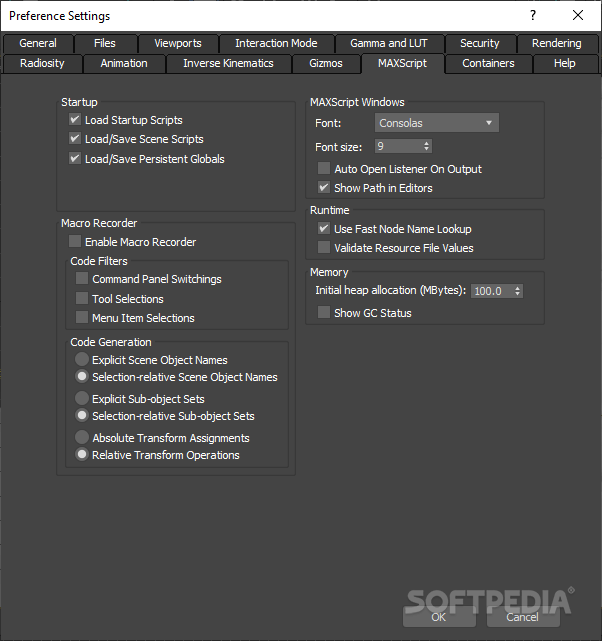Image resolution: width=602 pixels, height=641 pixels.
Task: Enable Validate Resource File Values
Action: (324, 247)
